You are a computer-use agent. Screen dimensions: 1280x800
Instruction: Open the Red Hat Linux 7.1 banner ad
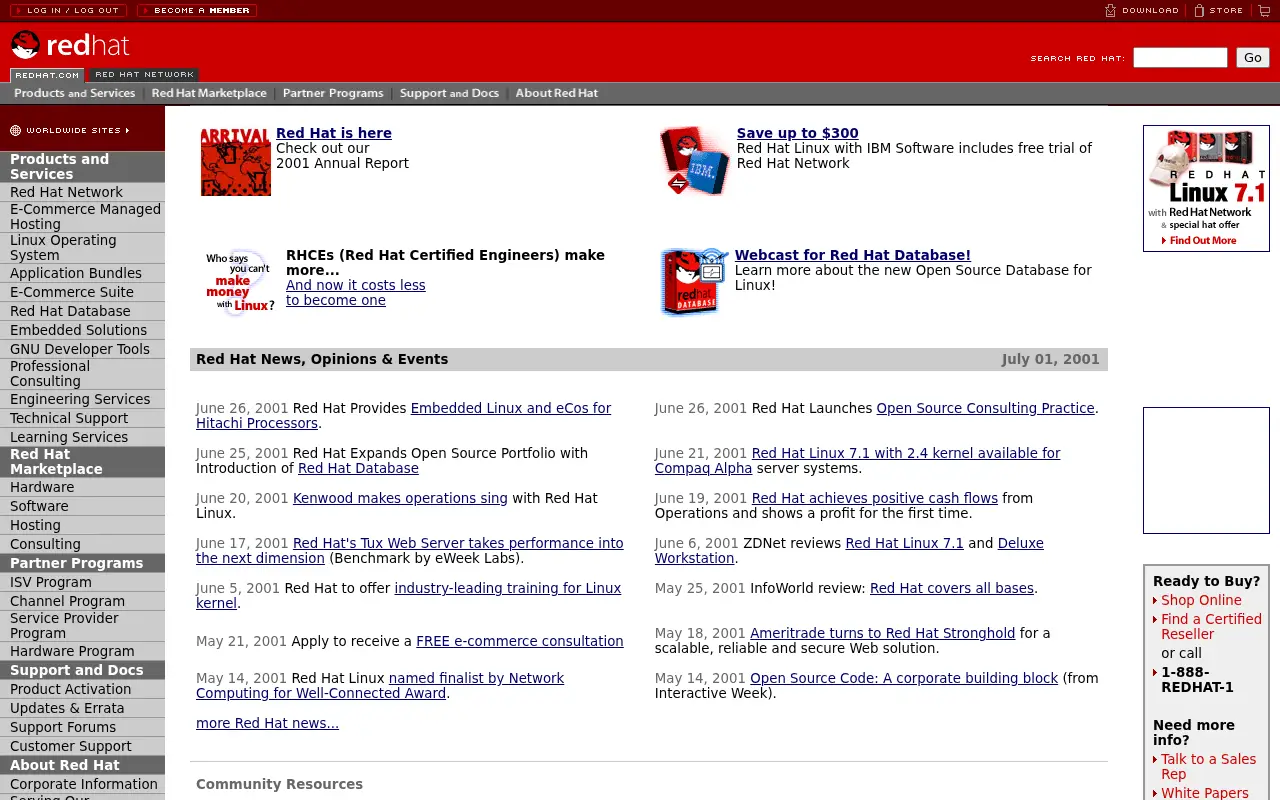[1206, 188]
